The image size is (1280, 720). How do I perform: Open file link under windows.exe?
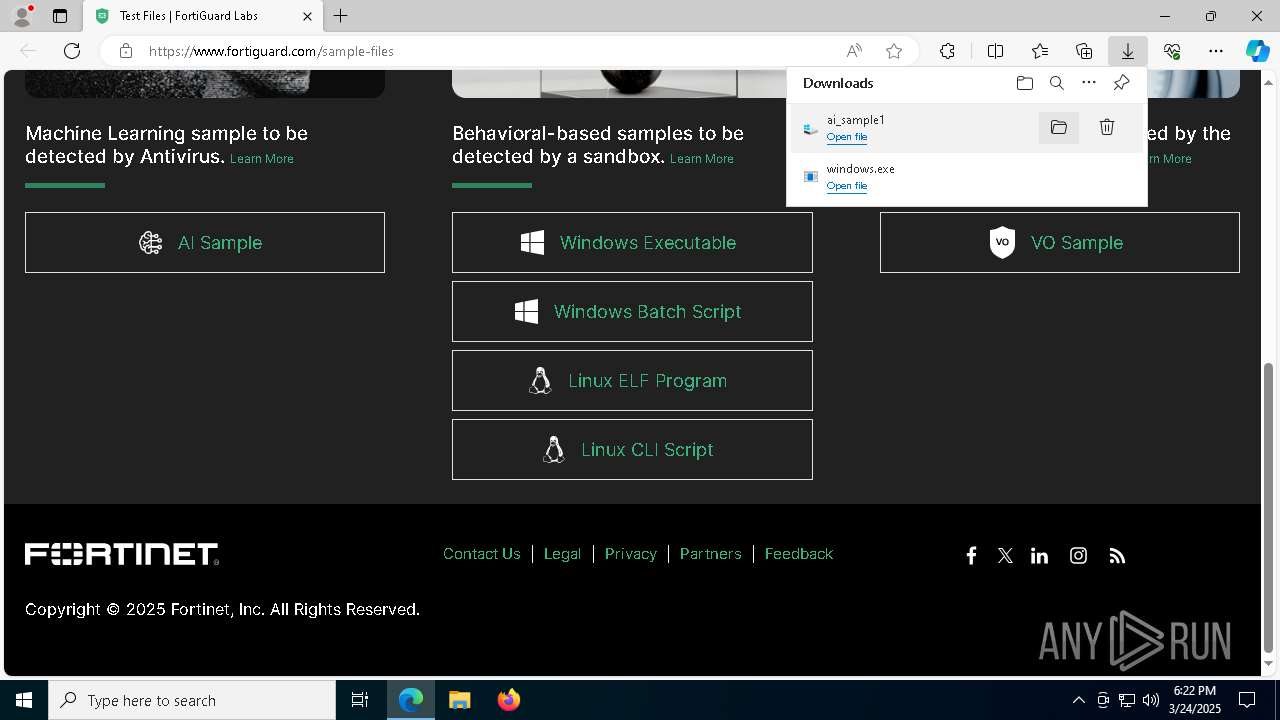847,186
